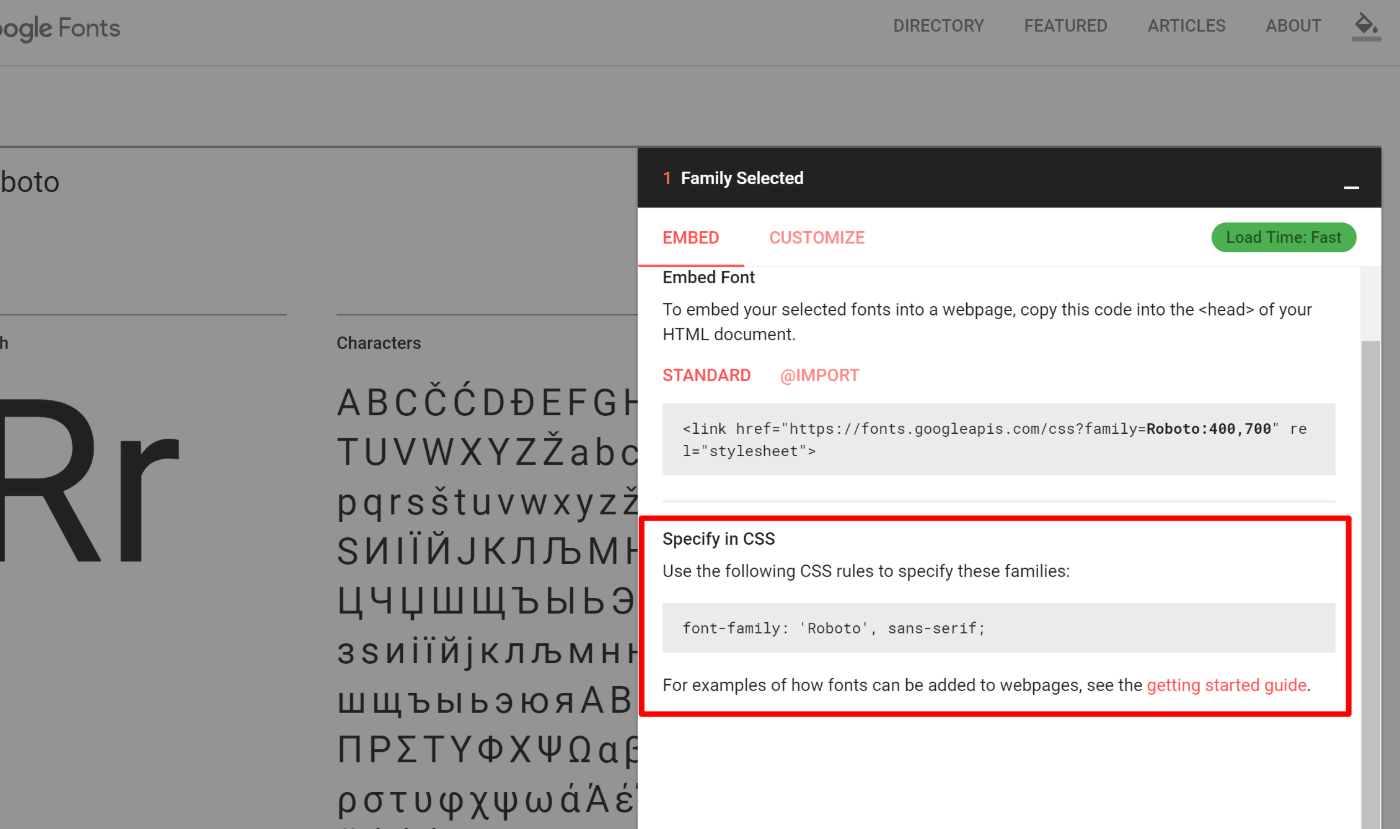Open the FEATURED section
This screenshot has width=1400, height=829.
(x=1065, y=26)
